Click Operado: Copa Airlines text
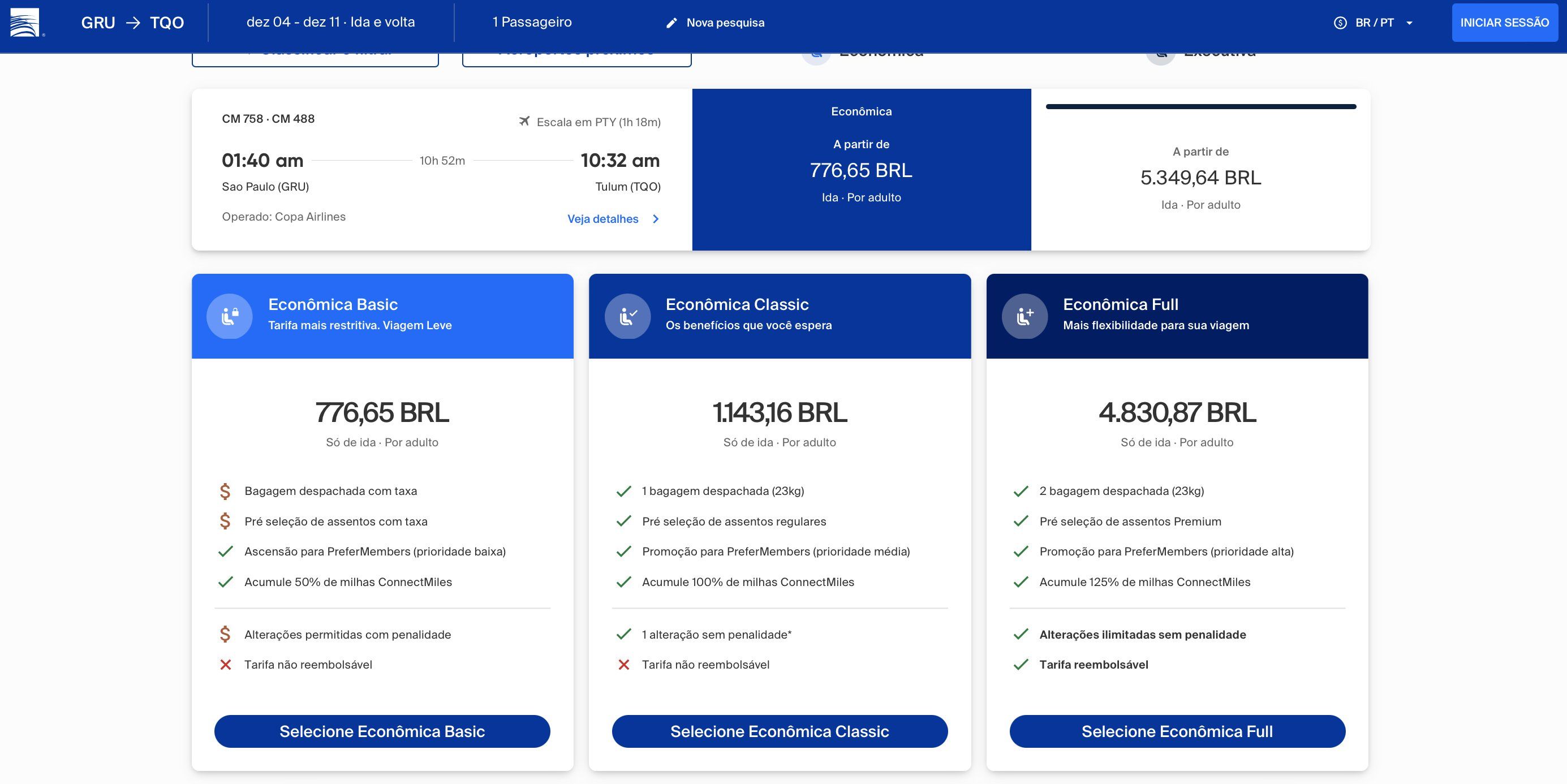Screen dimensions: 1567x784 [283, 217]
